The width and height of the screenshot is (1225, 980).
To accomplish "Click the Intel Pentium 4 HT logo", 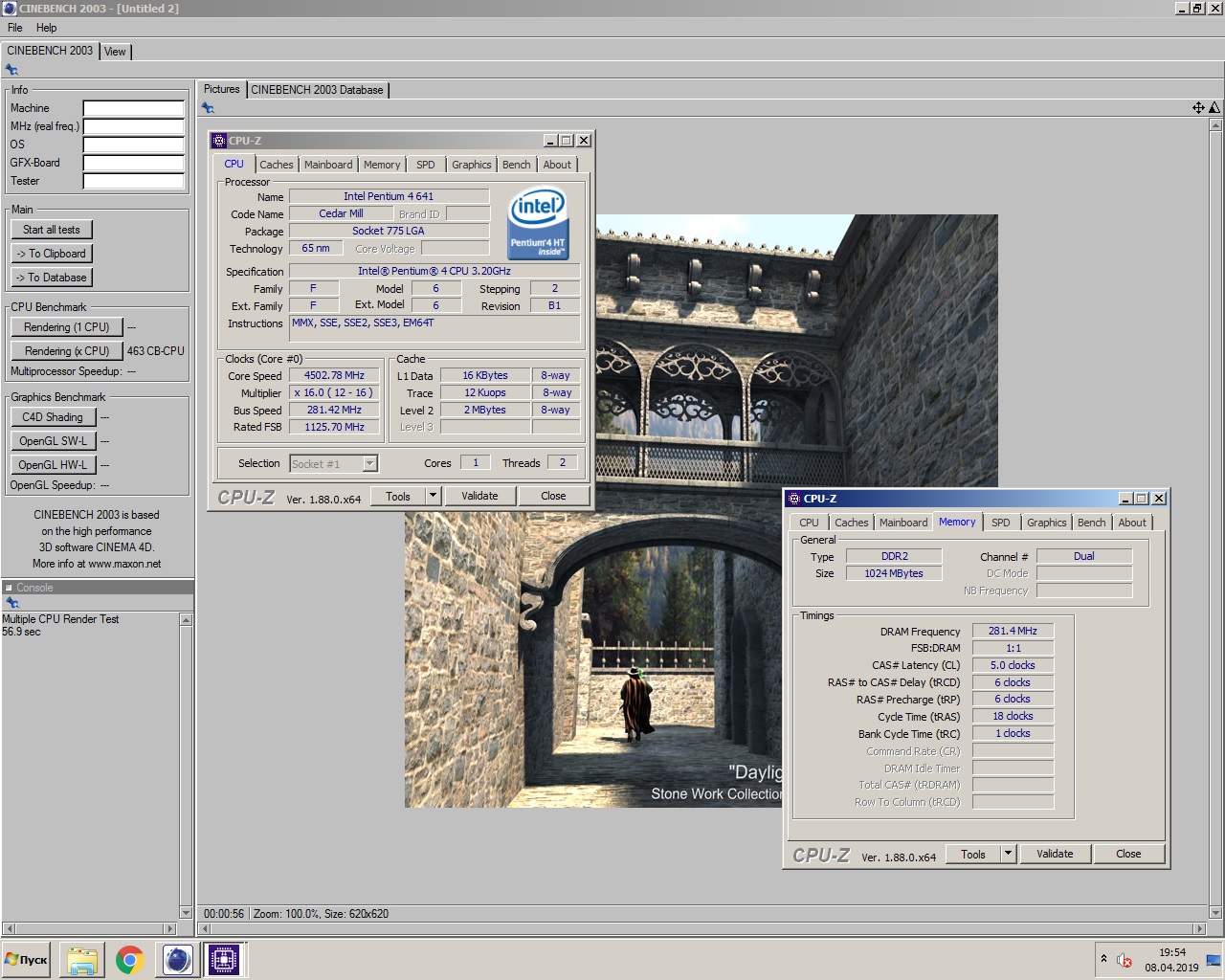I will coord(538,224).
